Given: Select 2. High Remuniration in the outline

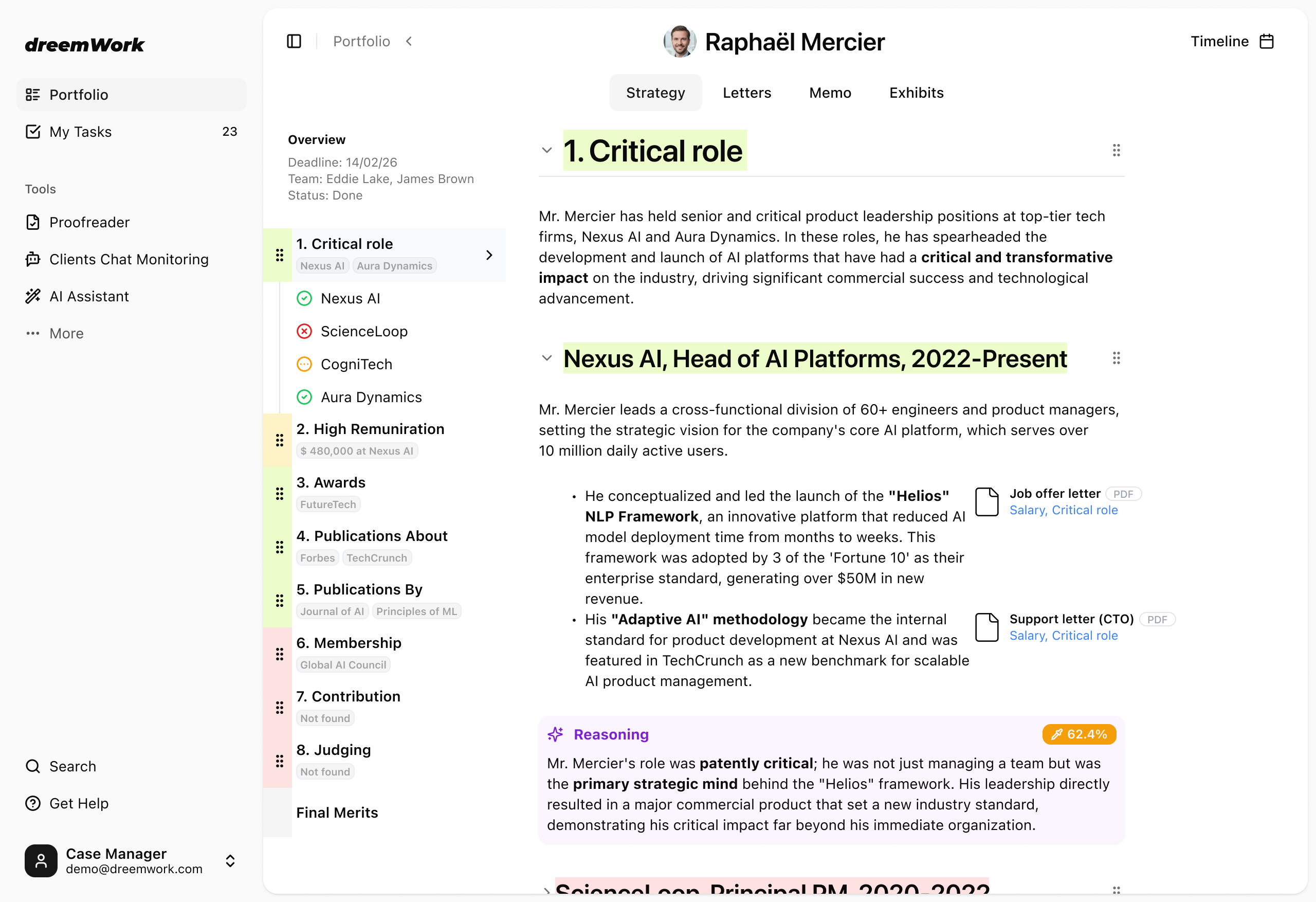Looking at the screenshot, I should coord(370,429).
